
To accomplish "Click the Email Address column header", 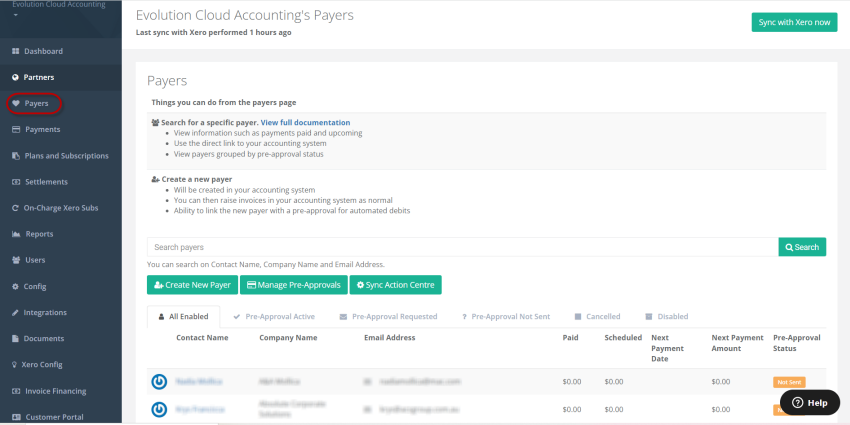I will pyautogui.click(x=390, y=338).
